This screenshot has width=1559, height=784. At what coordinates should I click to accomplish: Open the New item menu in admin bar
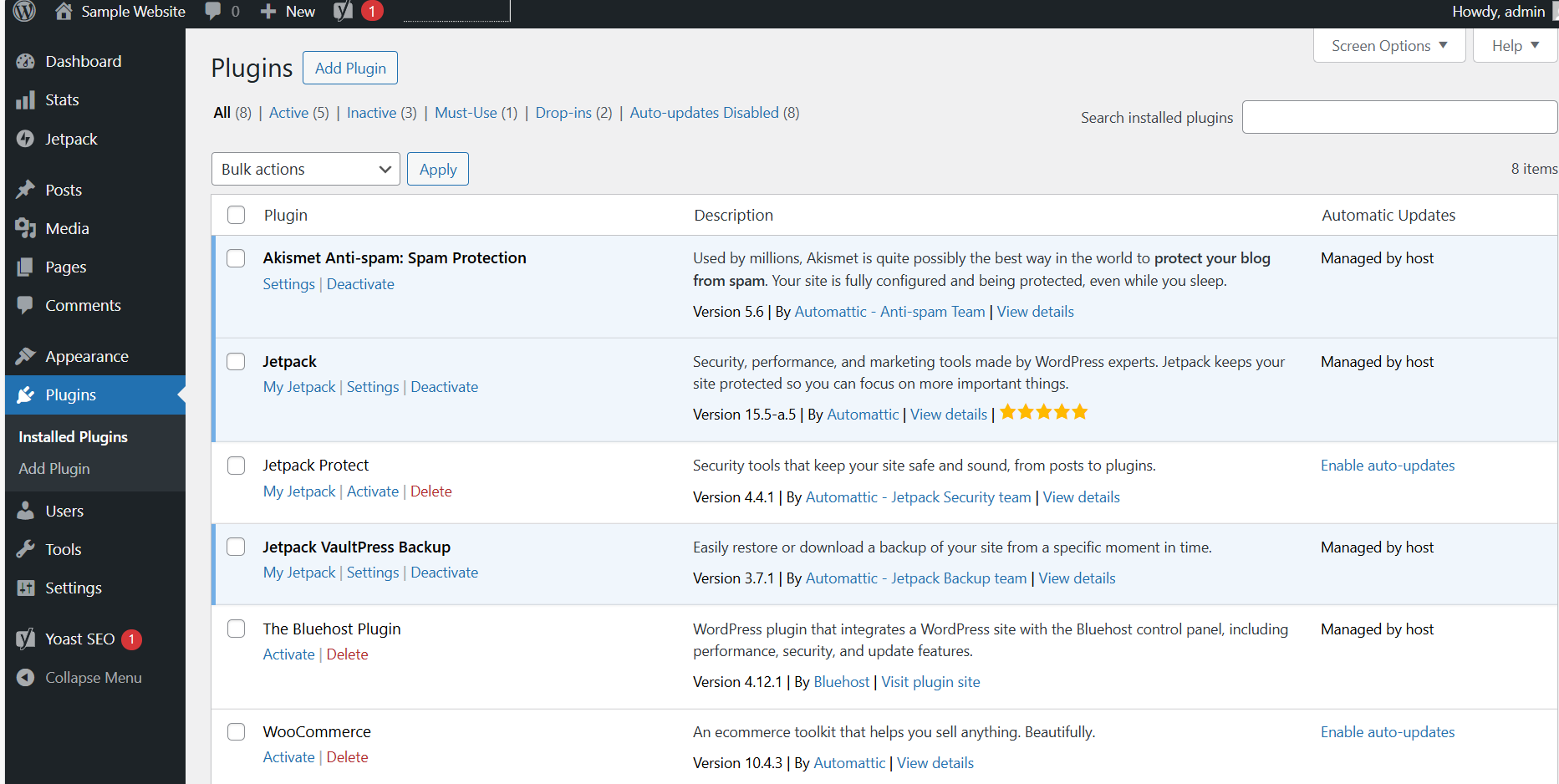coord(287,11)
